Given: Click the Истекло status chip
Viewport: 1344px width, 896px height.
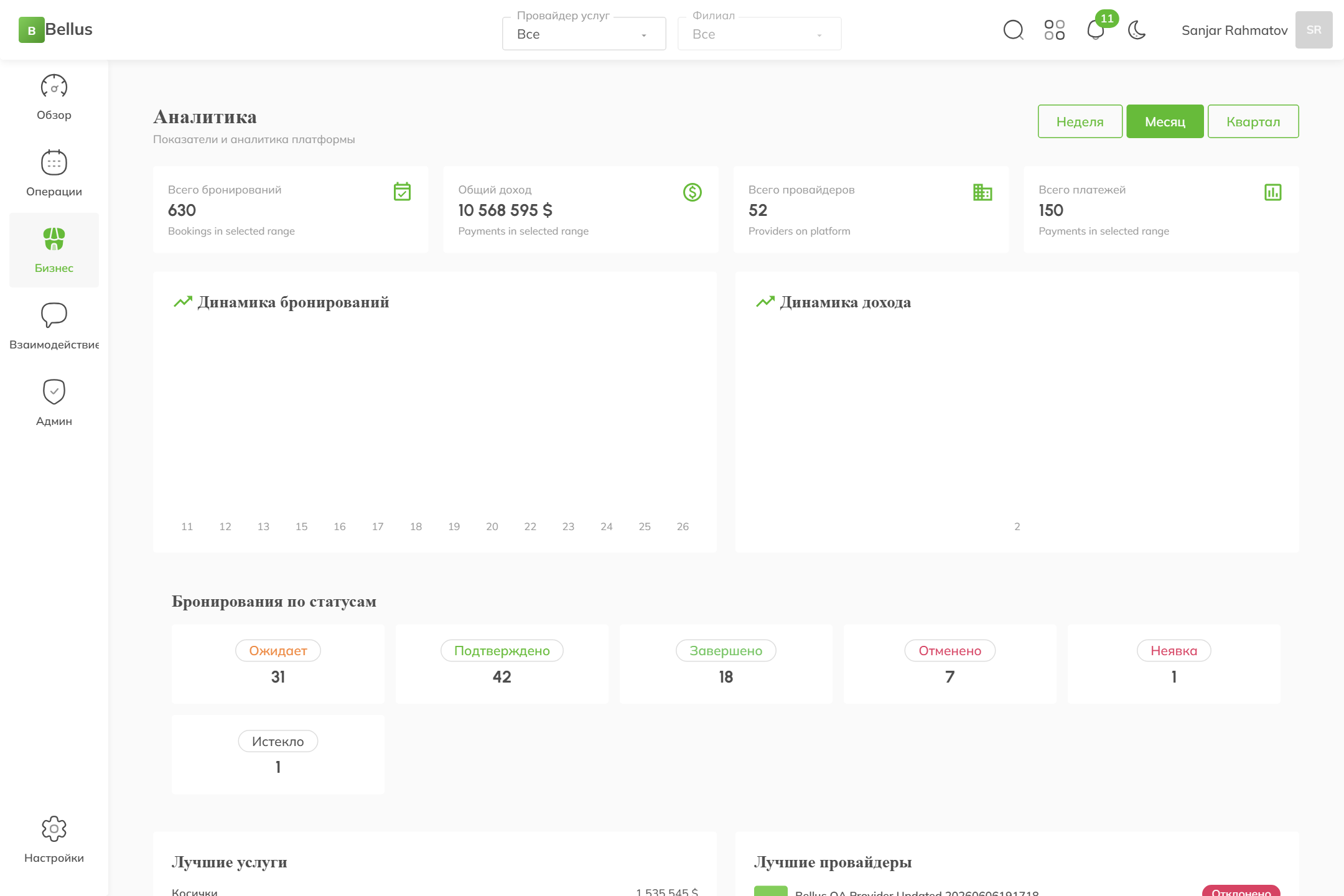Looking at the screenshot, I should pos(278,741).
